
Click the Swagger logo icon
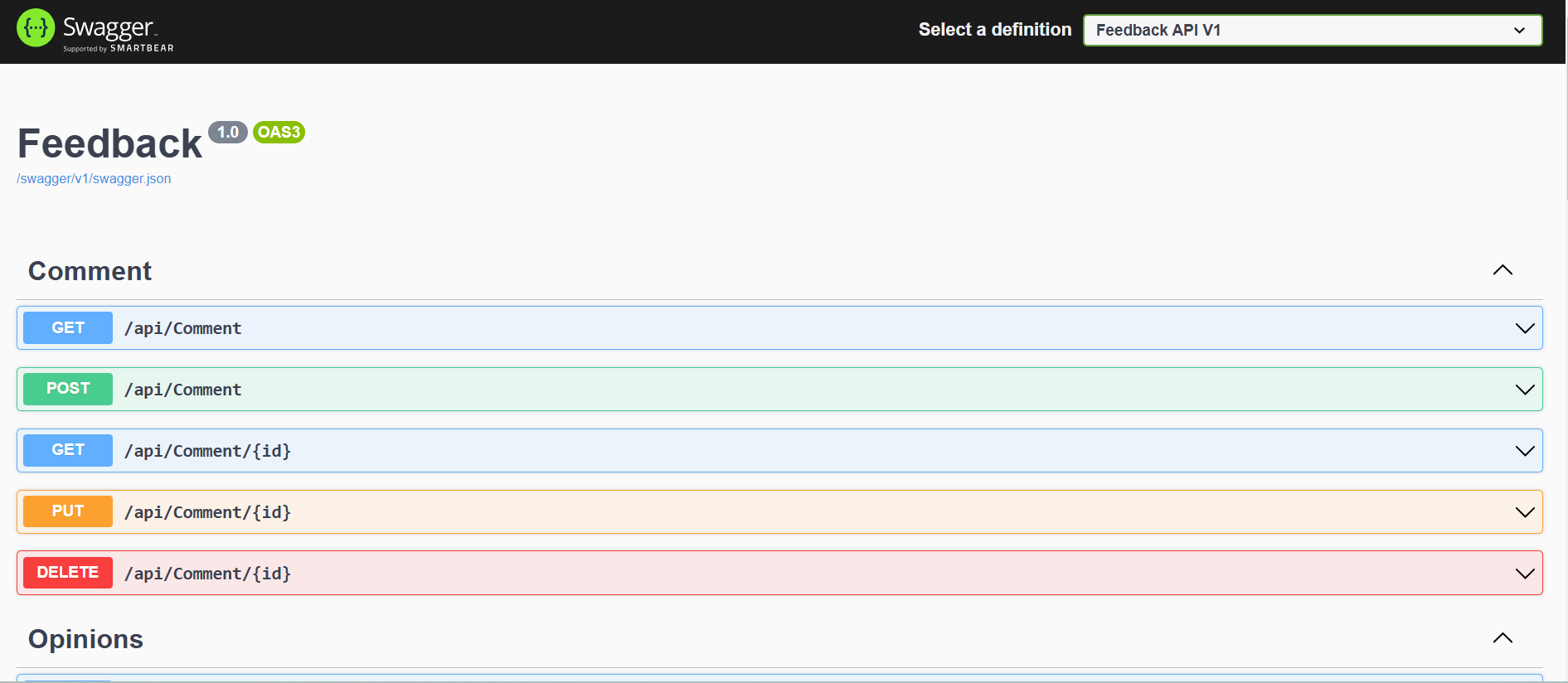coord(36,28)
